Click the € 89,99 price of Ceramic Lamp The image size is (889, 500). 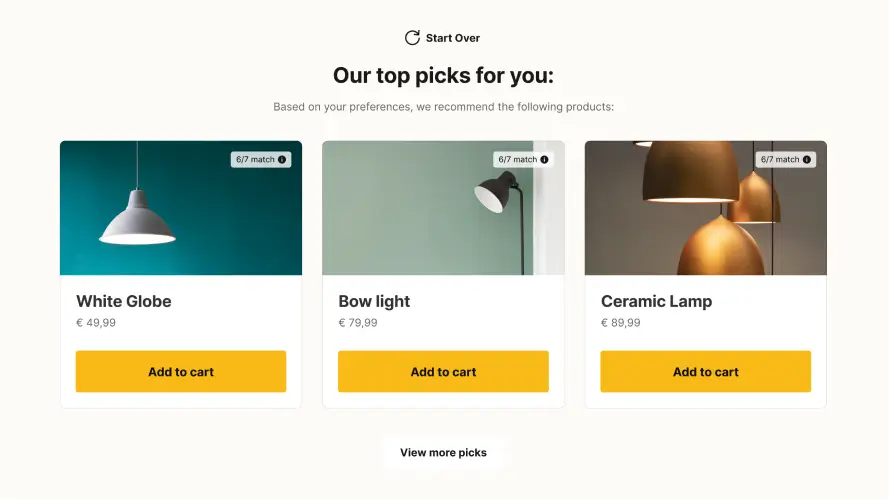(621, 323)
